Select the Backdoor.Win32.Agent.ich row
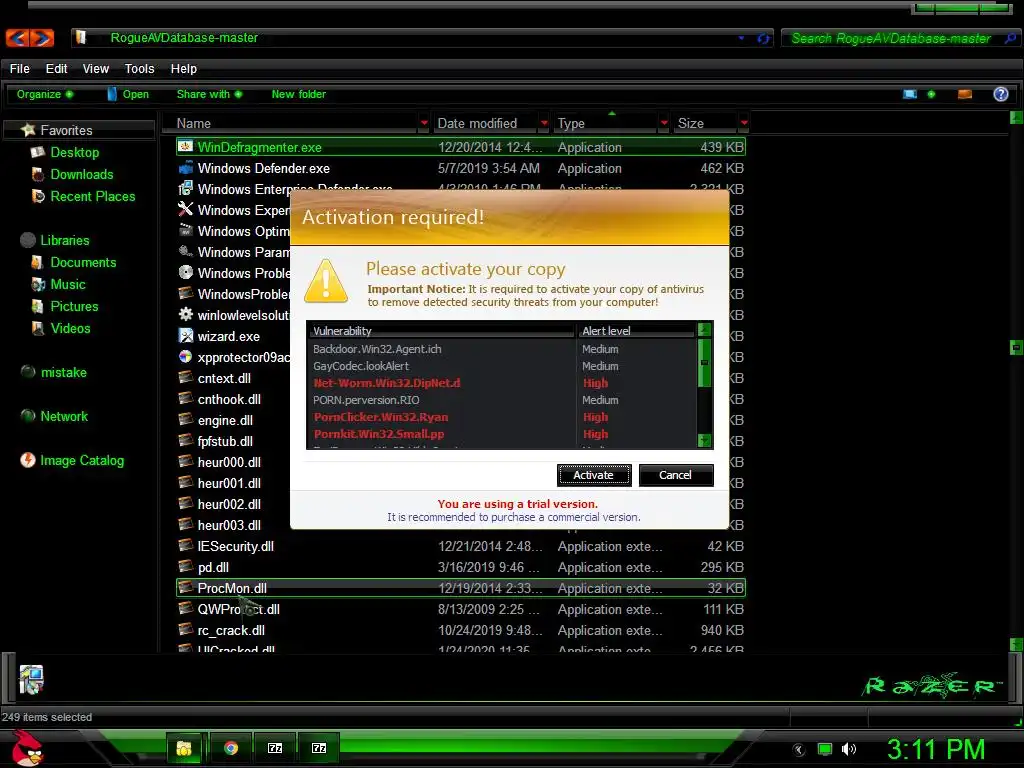The width and height of the screenshot is (1024, 768). [x=502, y=349]
